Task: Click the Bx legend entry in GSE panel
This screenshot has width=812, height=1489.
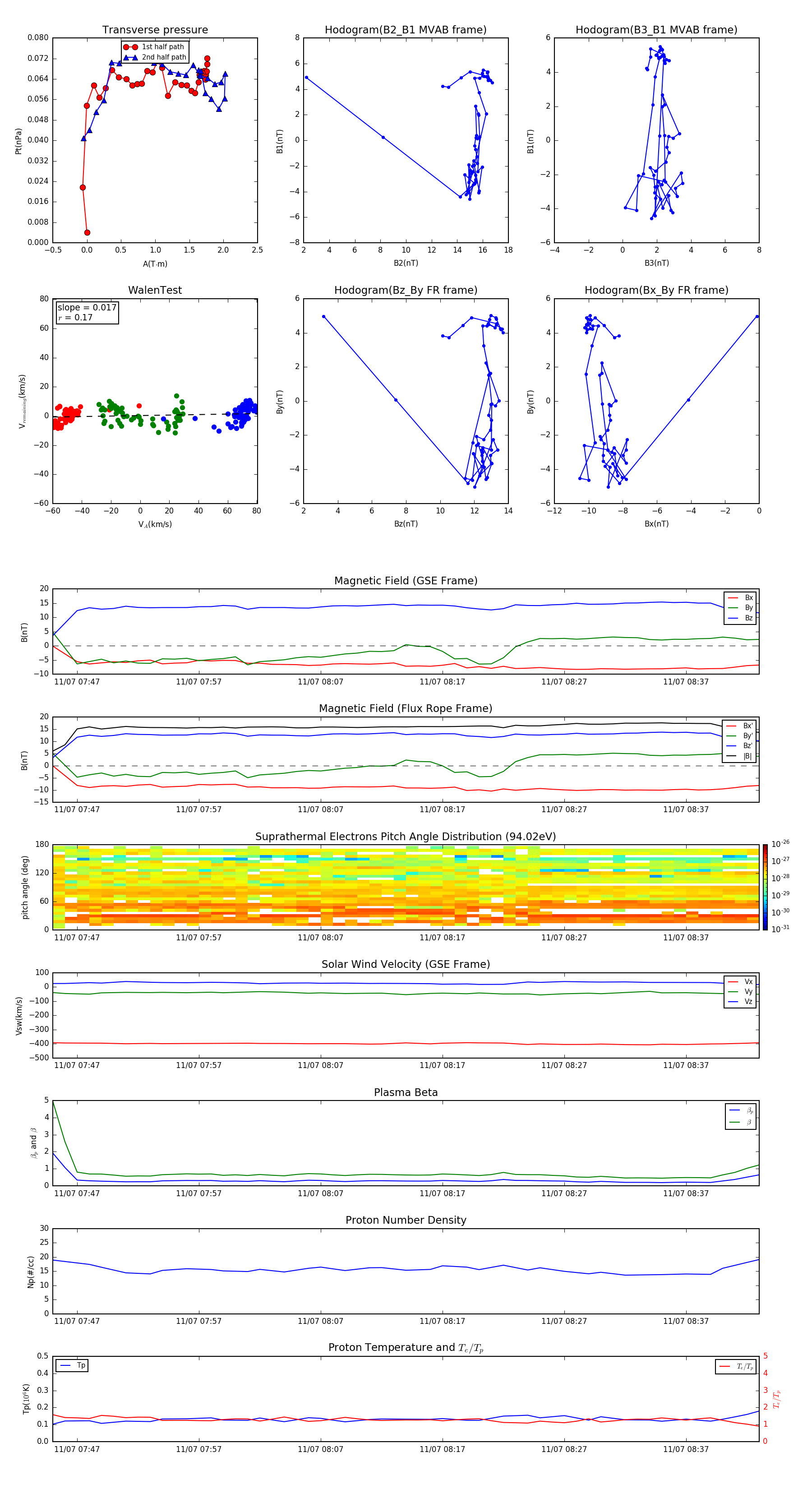Action: point(740,598)
